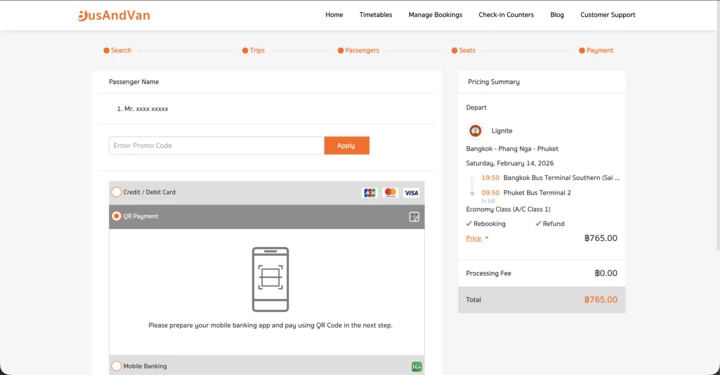The width and height of the screenshot is (720, 375).
Task: Click the 19:50 departure time
Action: click(490, 178)
